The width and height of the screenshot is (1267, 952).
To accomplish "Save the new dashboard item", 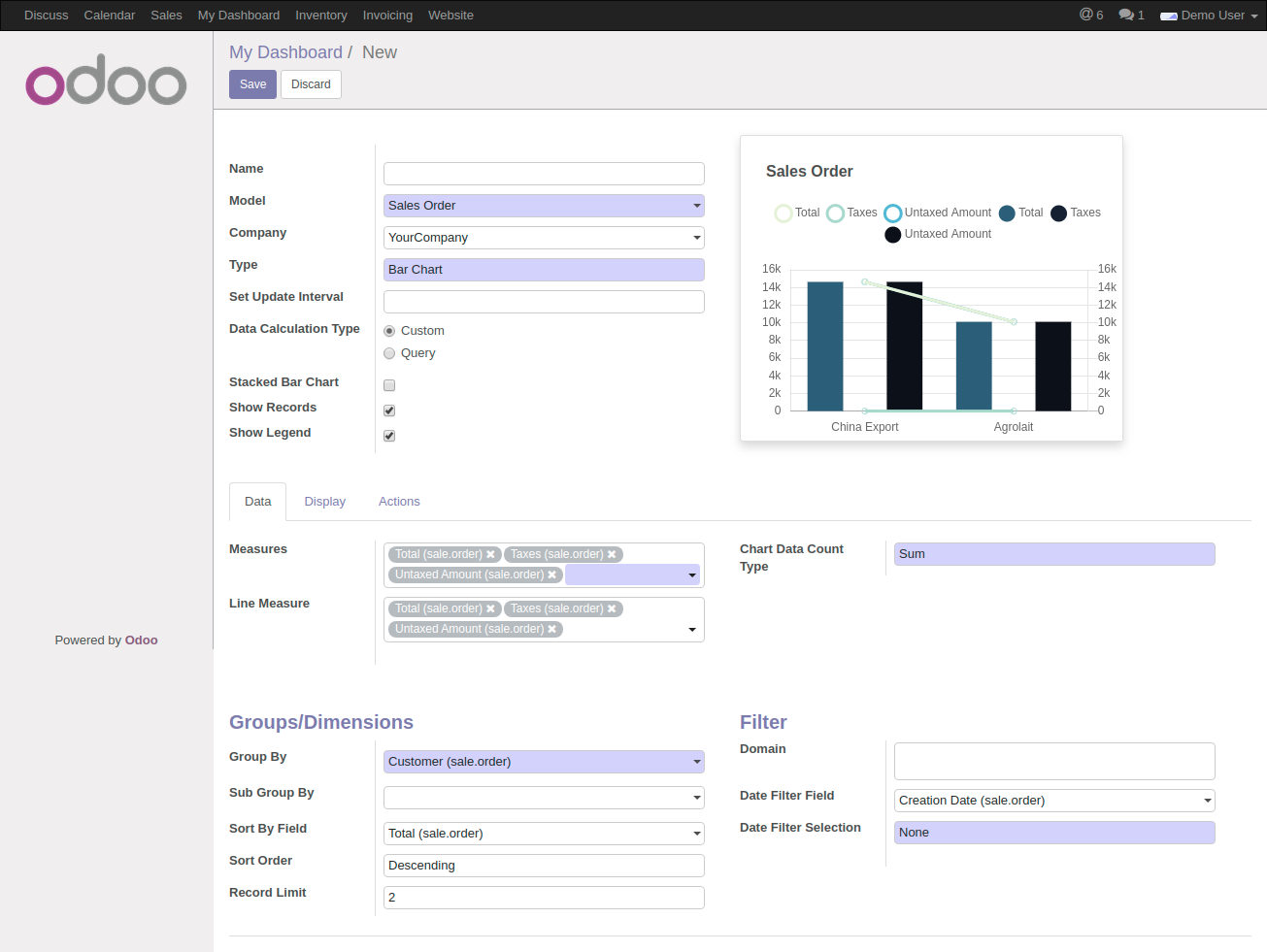I will (x=252, y=84).
